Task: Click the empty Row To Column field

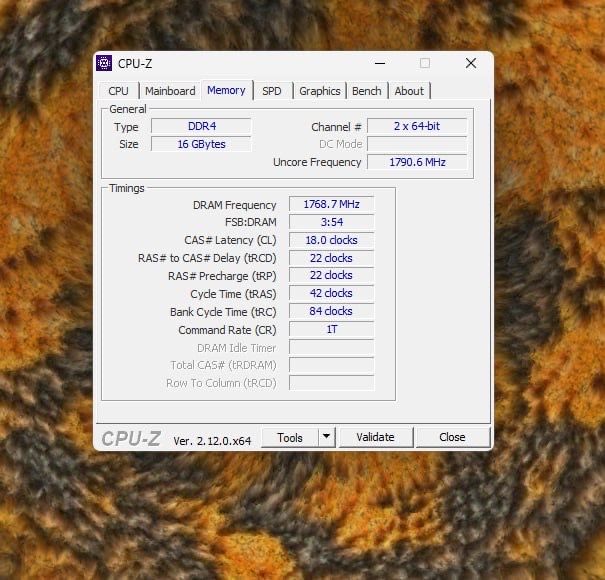Action: click(331, 383)
